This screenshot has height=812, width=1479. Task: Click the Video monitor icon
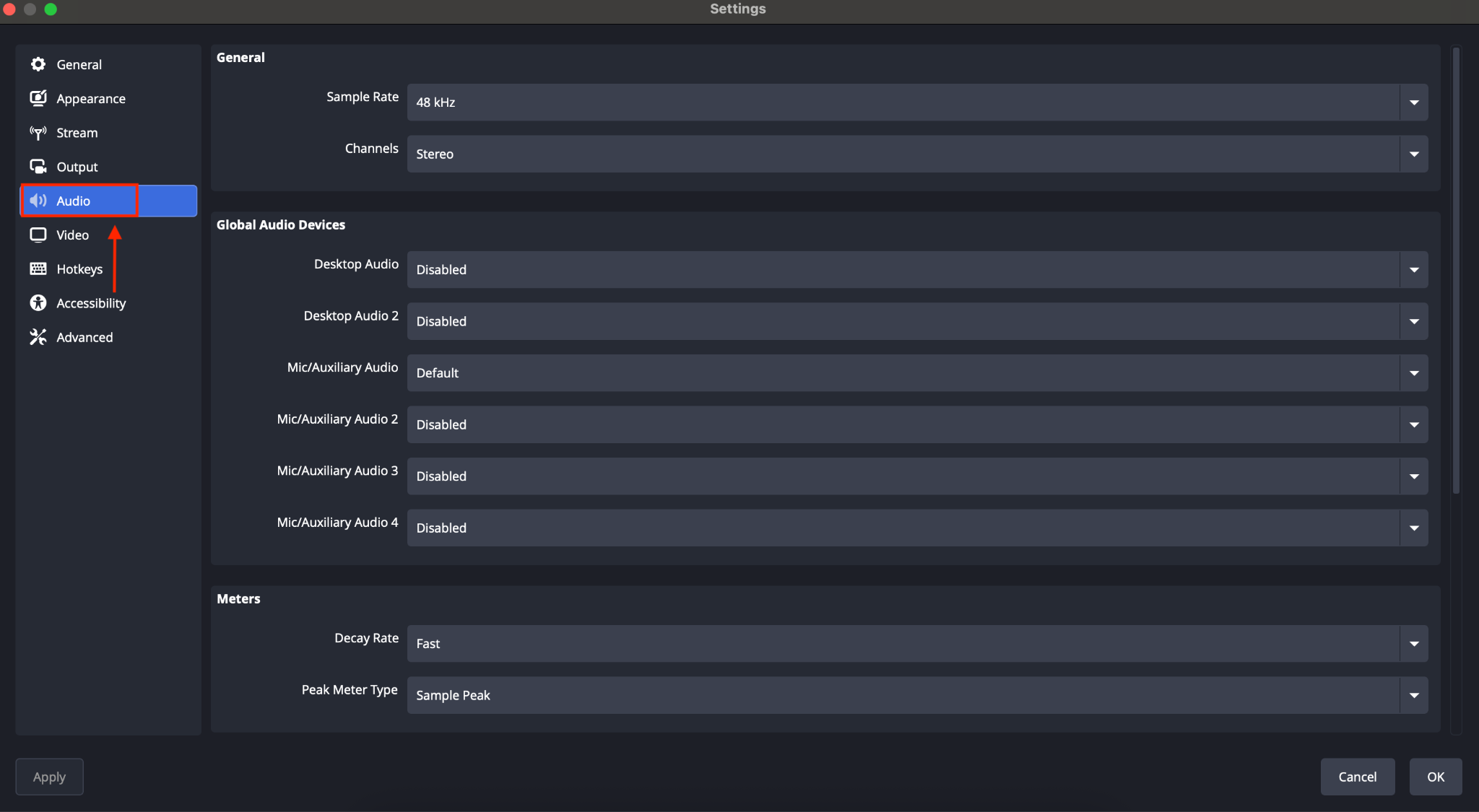pyautogui.click(x=38, y=235)
